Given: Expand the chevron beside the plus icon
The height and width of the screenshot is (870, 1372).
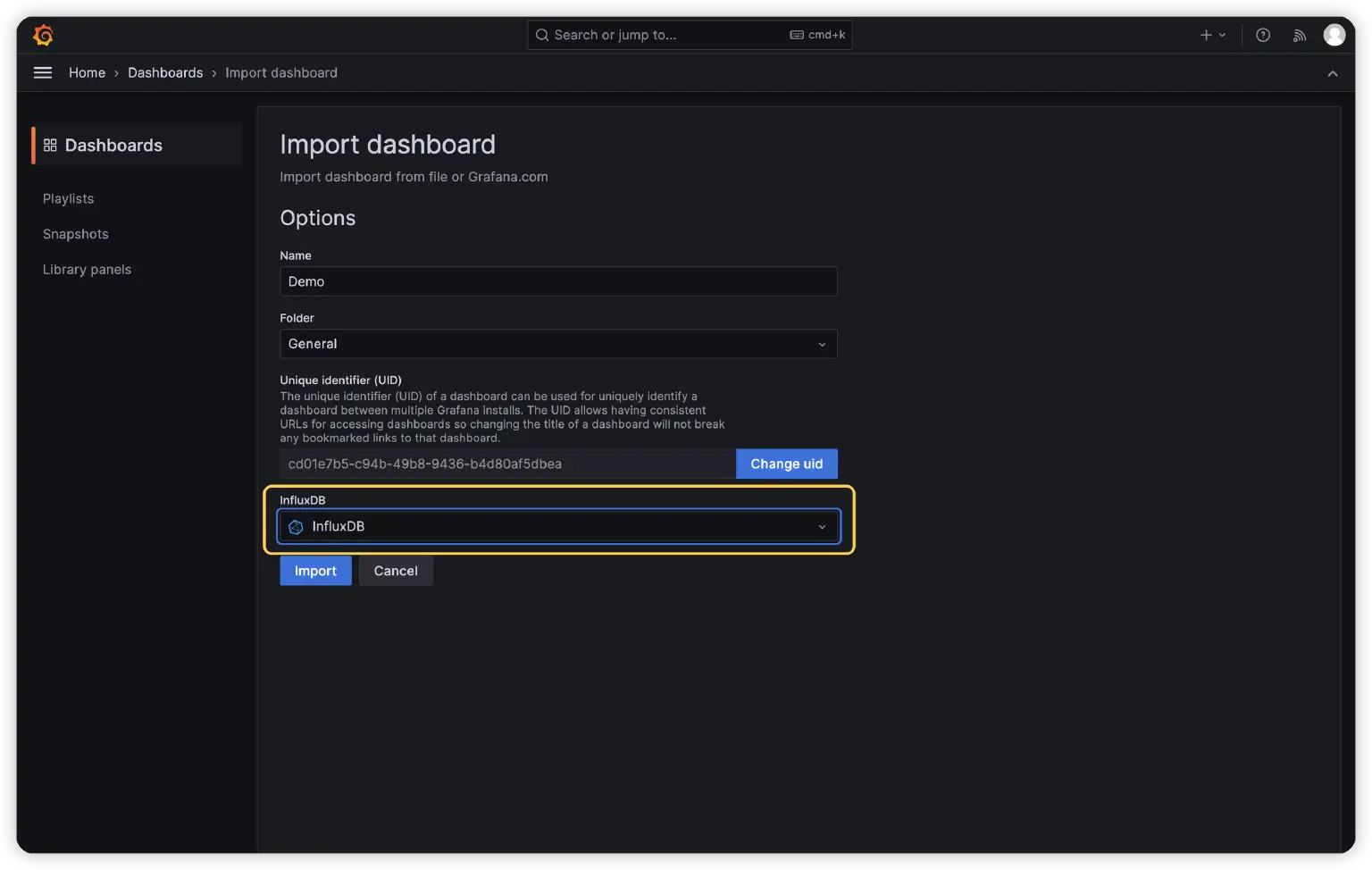Looking at the screenshot, I should (1223, 35).
